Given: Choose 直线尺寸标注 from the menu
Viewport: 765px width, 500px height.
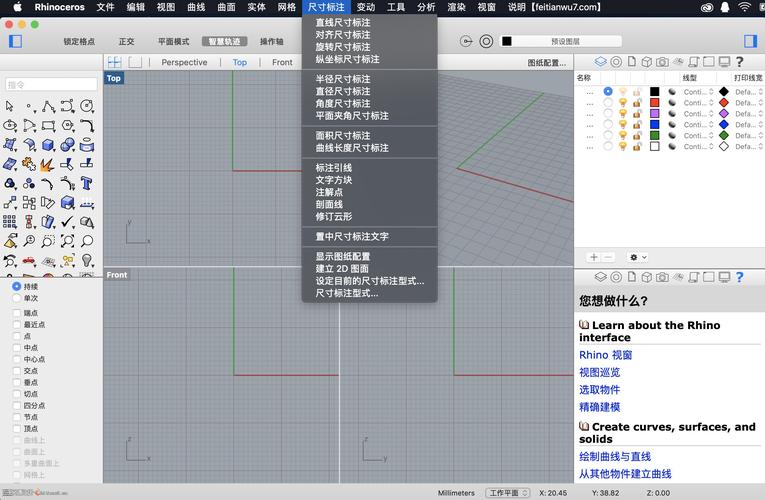Looking at the screenshot, I should click(343, 22).
